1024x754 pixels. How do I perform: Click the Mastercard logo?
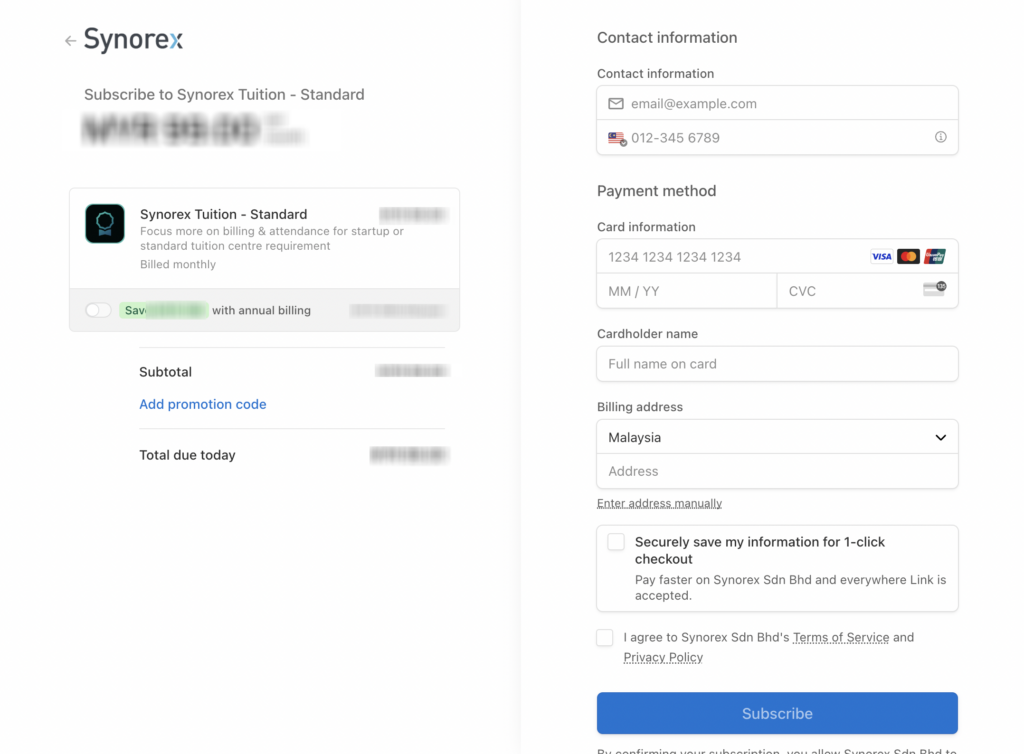908,257
